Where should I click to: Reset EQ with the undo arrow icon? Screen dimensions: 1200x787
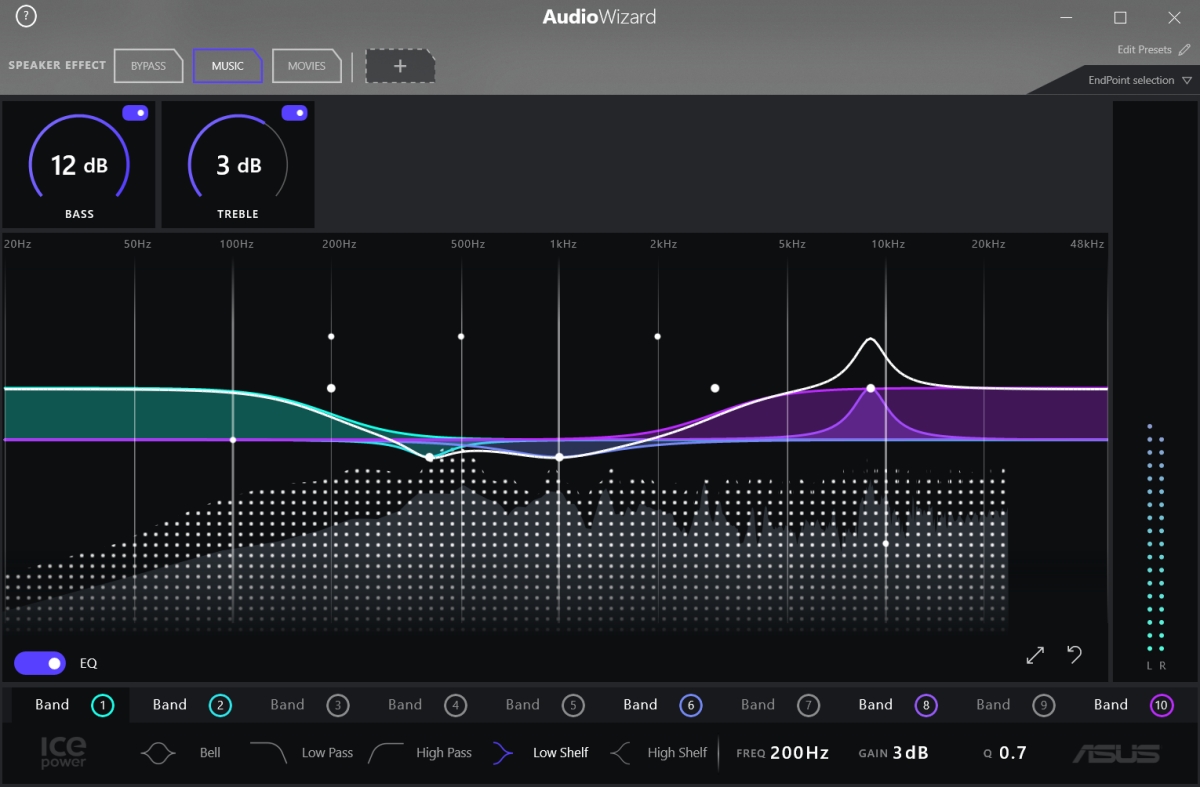[1074, 655]
